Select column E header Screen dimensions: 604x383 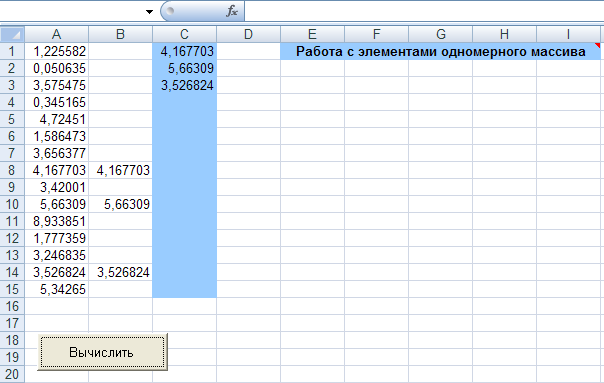pyautogui.click(x=312, y=34)
